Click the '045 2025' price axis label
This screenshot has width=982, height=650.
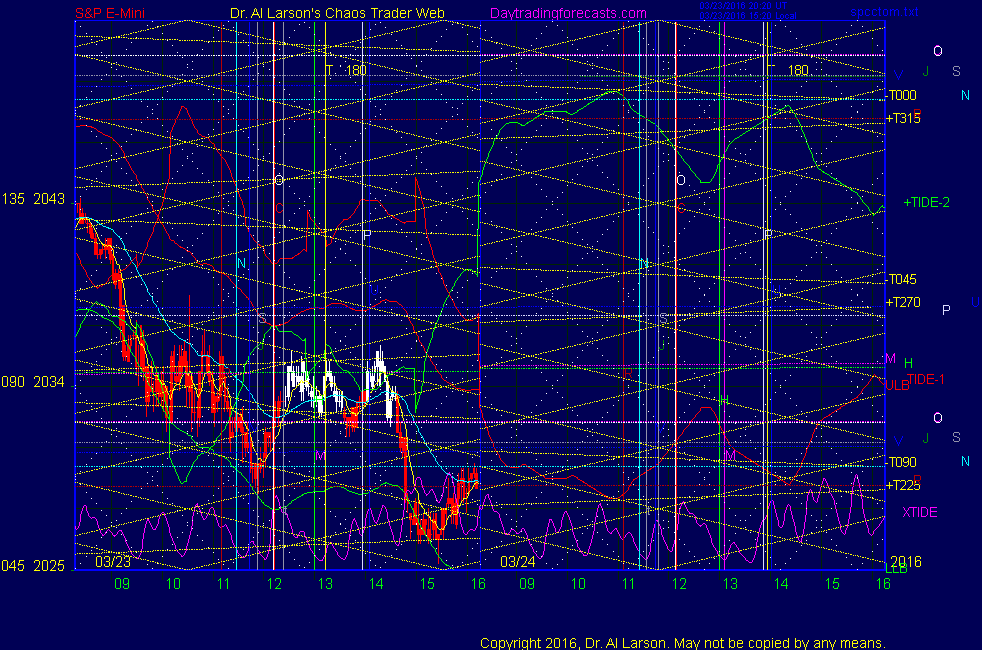coord(33,566)
